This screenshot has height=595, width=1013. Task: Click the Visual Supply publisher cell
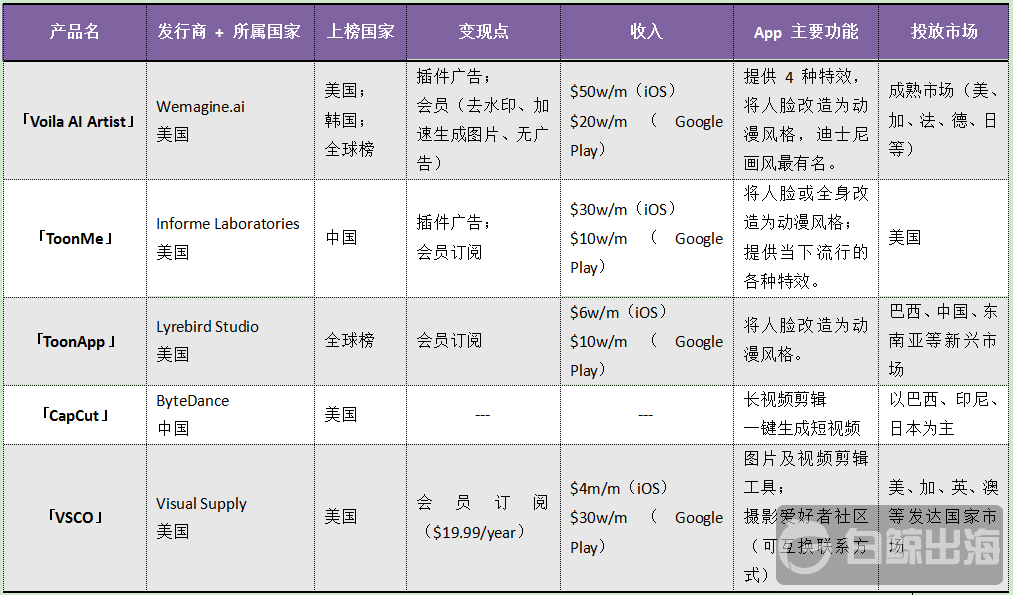click(229, 517)
